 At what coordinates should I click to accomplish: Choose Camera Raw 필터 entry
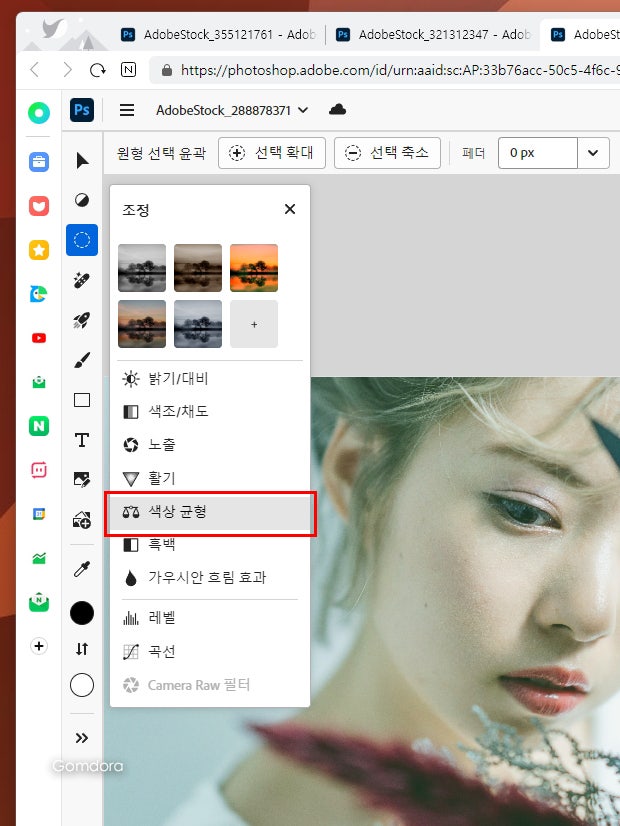[x=210, y=685]
